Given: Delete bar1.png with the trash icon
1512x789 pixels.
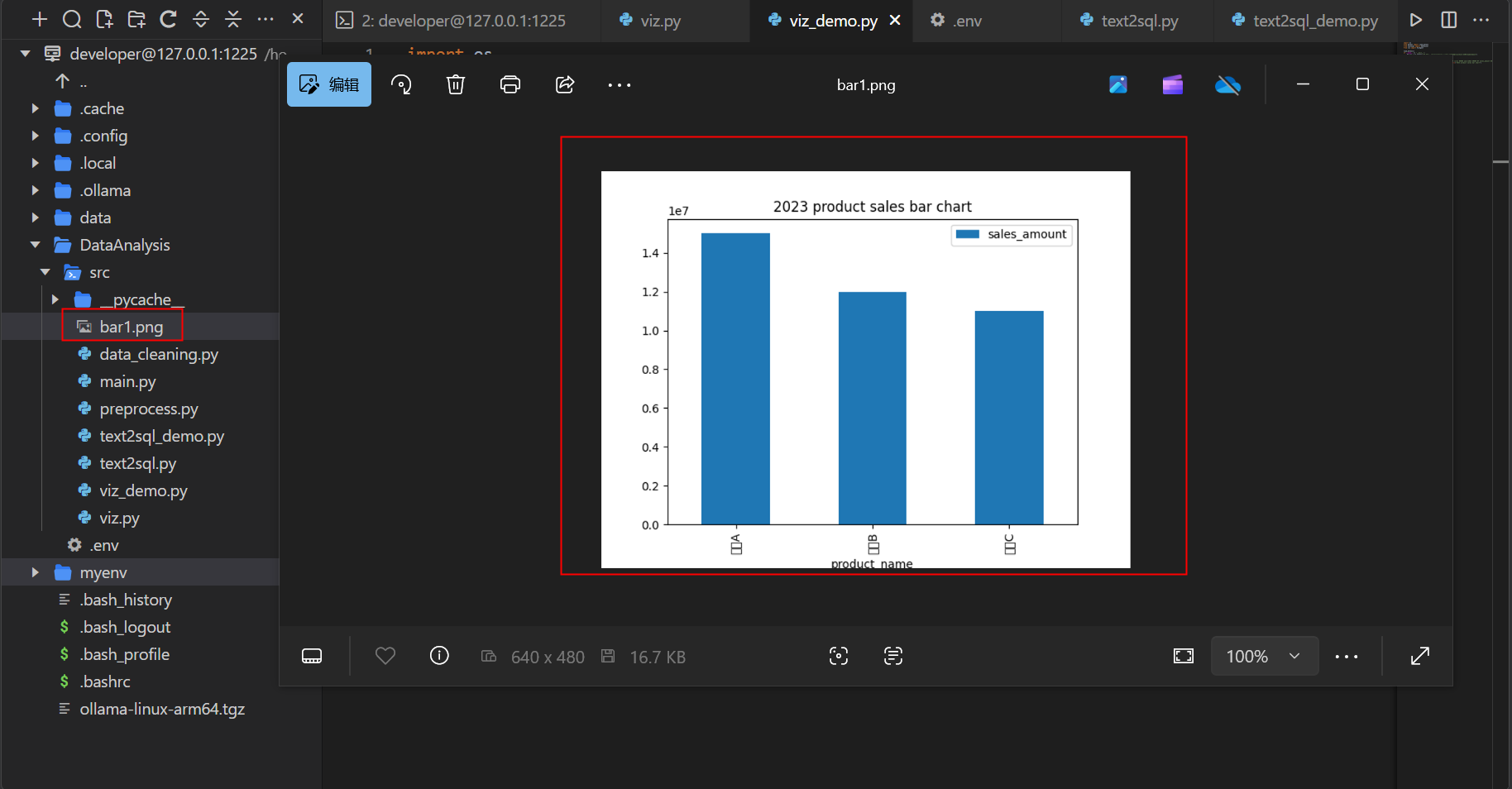Looking at the screenshot, I should pyautogui.click(x=456, y=84).
